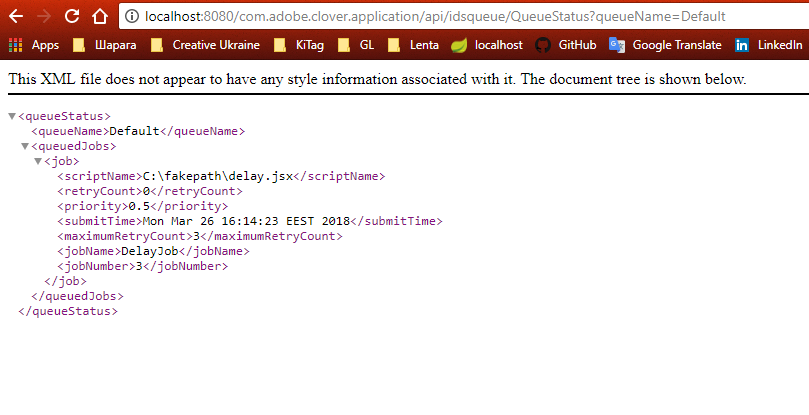Click the jobName value DelayJob
This screenshot has width=809, height=415.
150,251
